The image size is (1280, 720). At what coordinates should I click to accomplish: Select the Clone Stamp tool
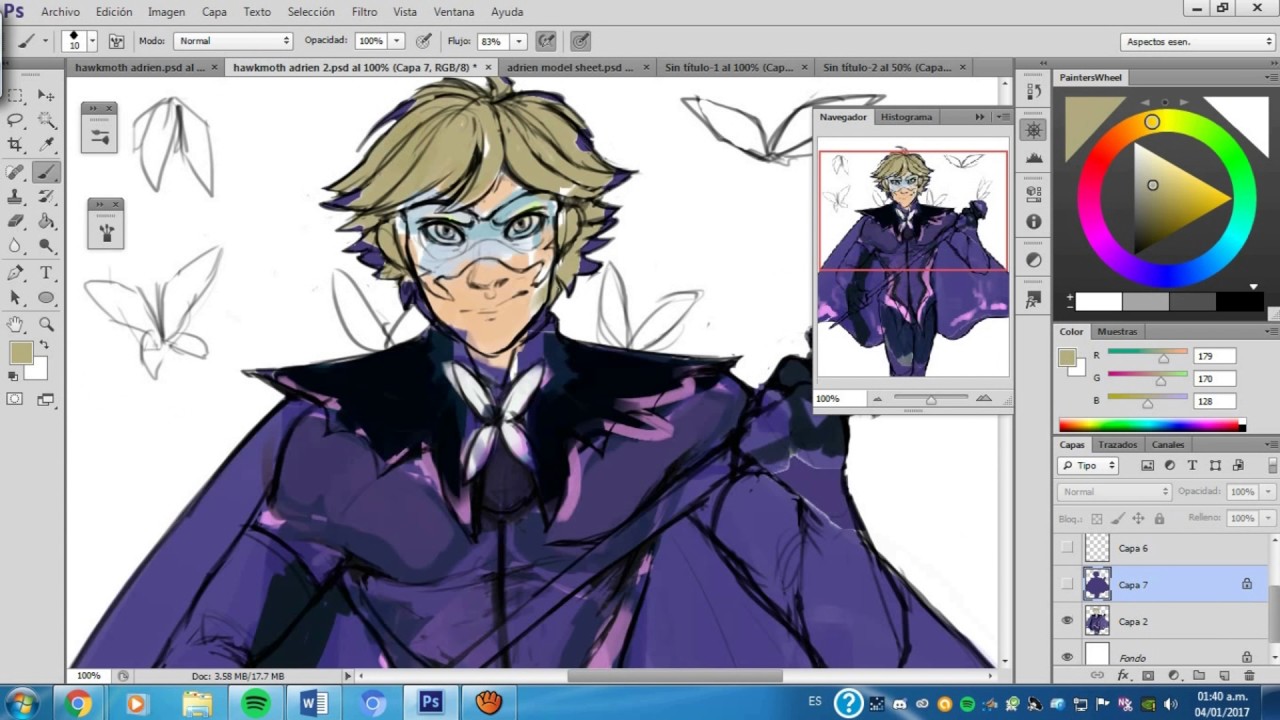point(16,197)
